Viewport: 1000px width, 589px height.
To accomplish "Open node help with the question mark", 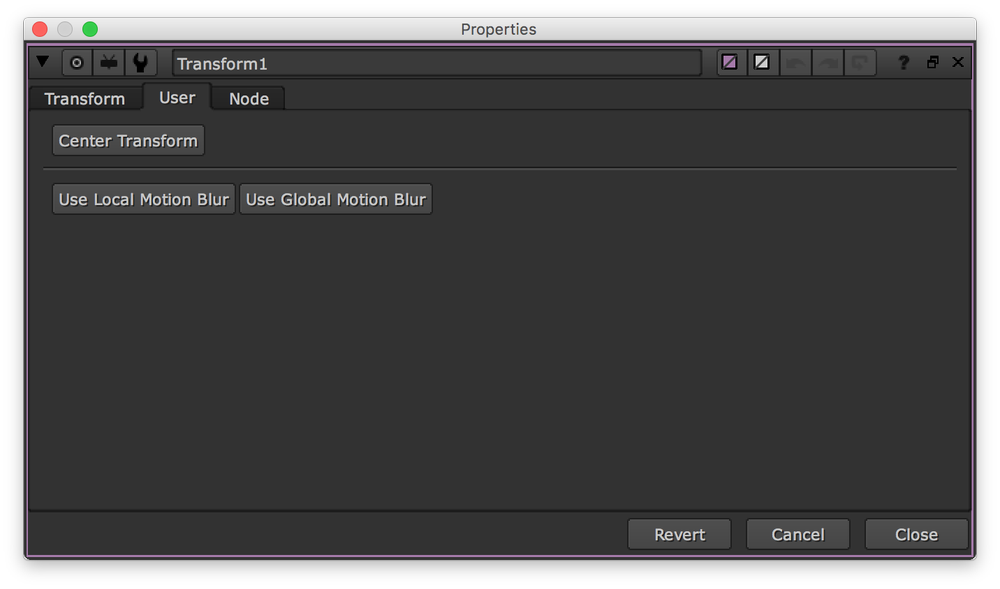I will tap(903, 62).
